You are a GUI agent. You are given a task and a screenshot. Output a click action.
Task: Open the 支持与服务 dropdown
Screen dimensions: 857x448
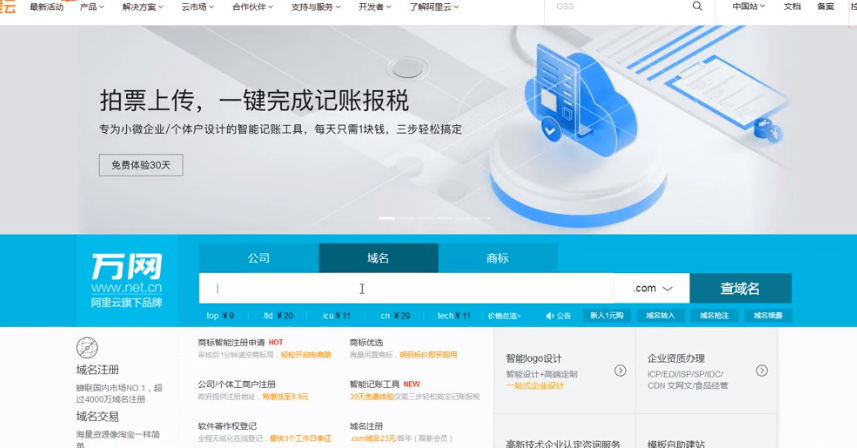coord(315,7)
